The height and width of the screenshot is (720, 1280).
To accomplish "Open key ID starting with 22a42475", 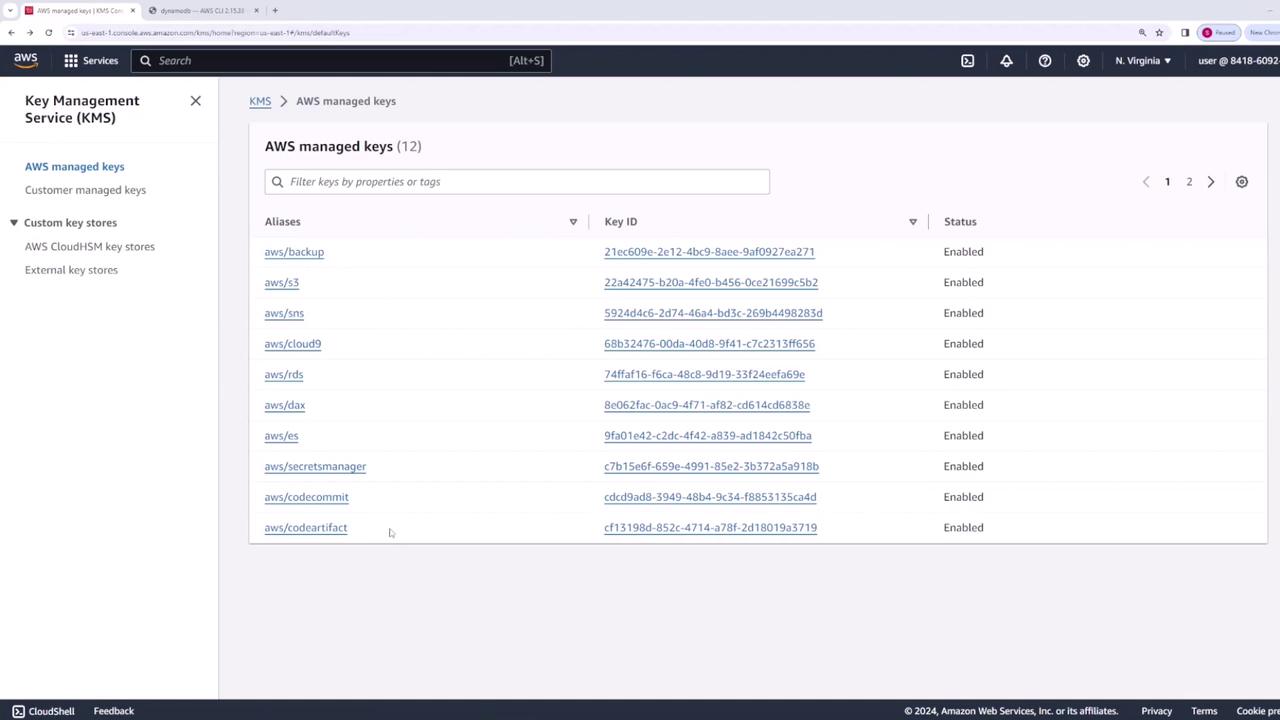I will 711,283.
